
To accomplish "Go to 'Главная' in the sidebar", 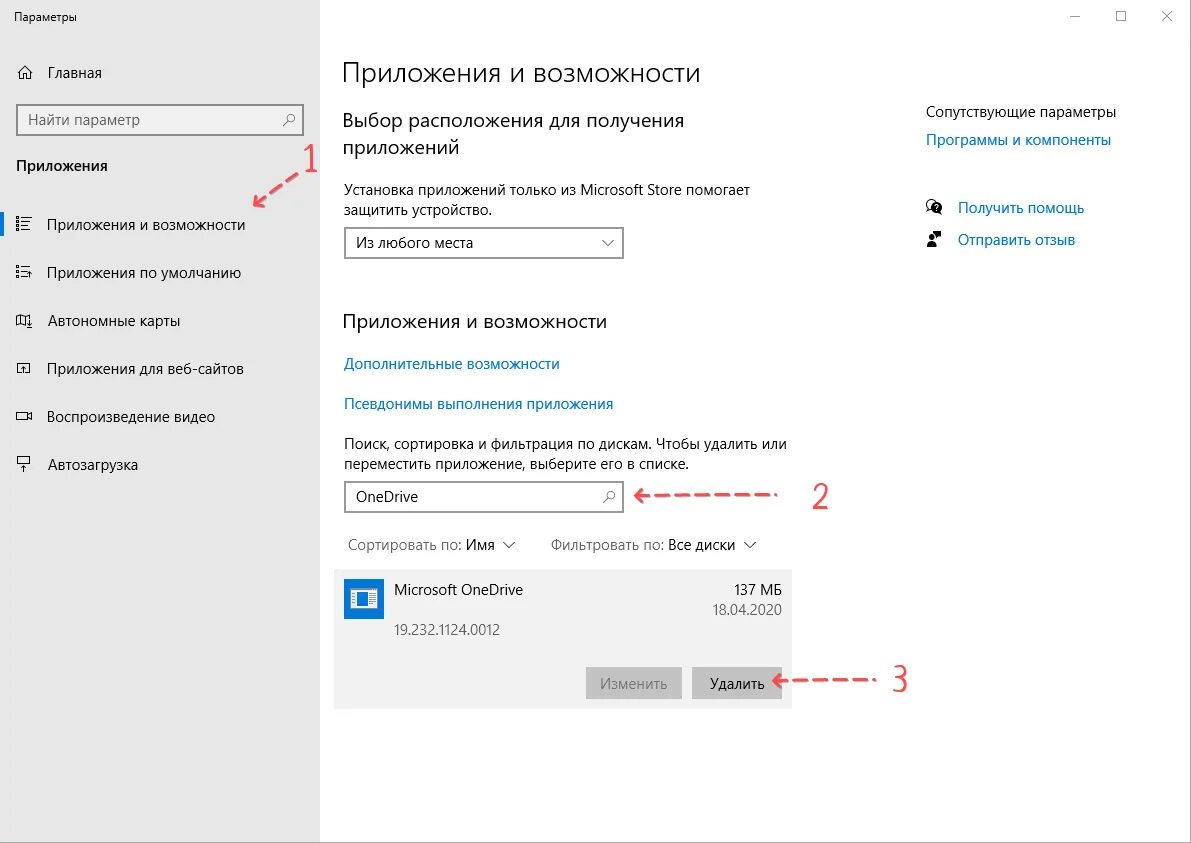I will pos(74,73).
